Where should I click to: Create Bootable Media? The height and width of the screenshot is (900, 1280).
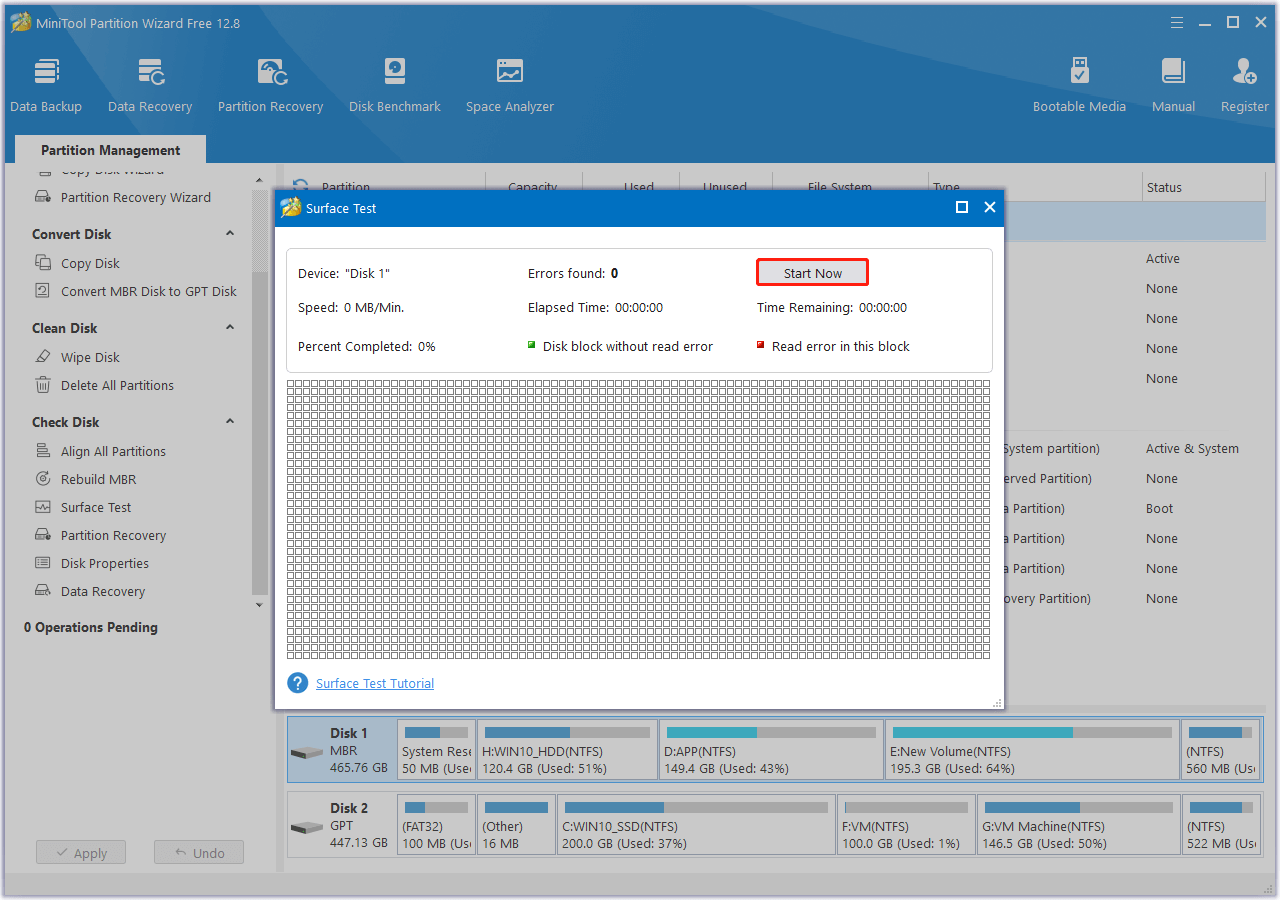[x=1079, y=85]
